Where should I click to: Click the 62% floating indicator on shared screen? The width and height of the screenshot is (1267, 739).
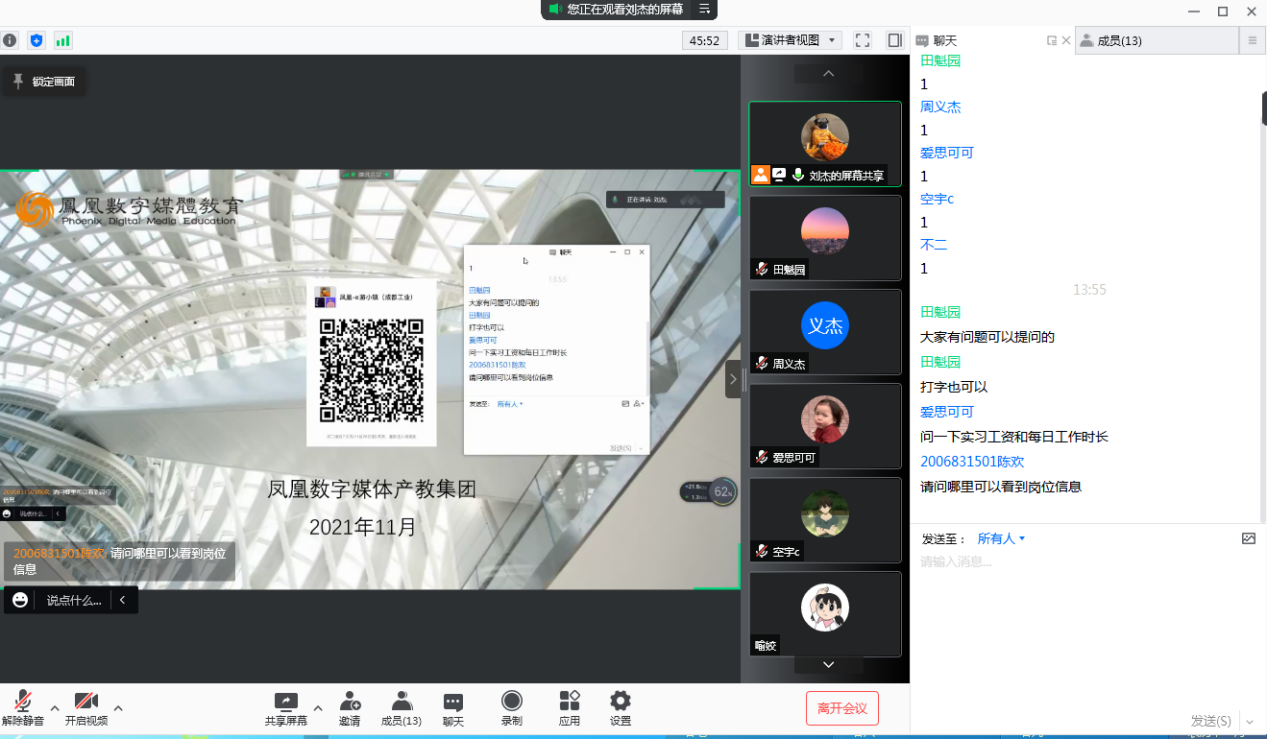[x=723, y=491]
